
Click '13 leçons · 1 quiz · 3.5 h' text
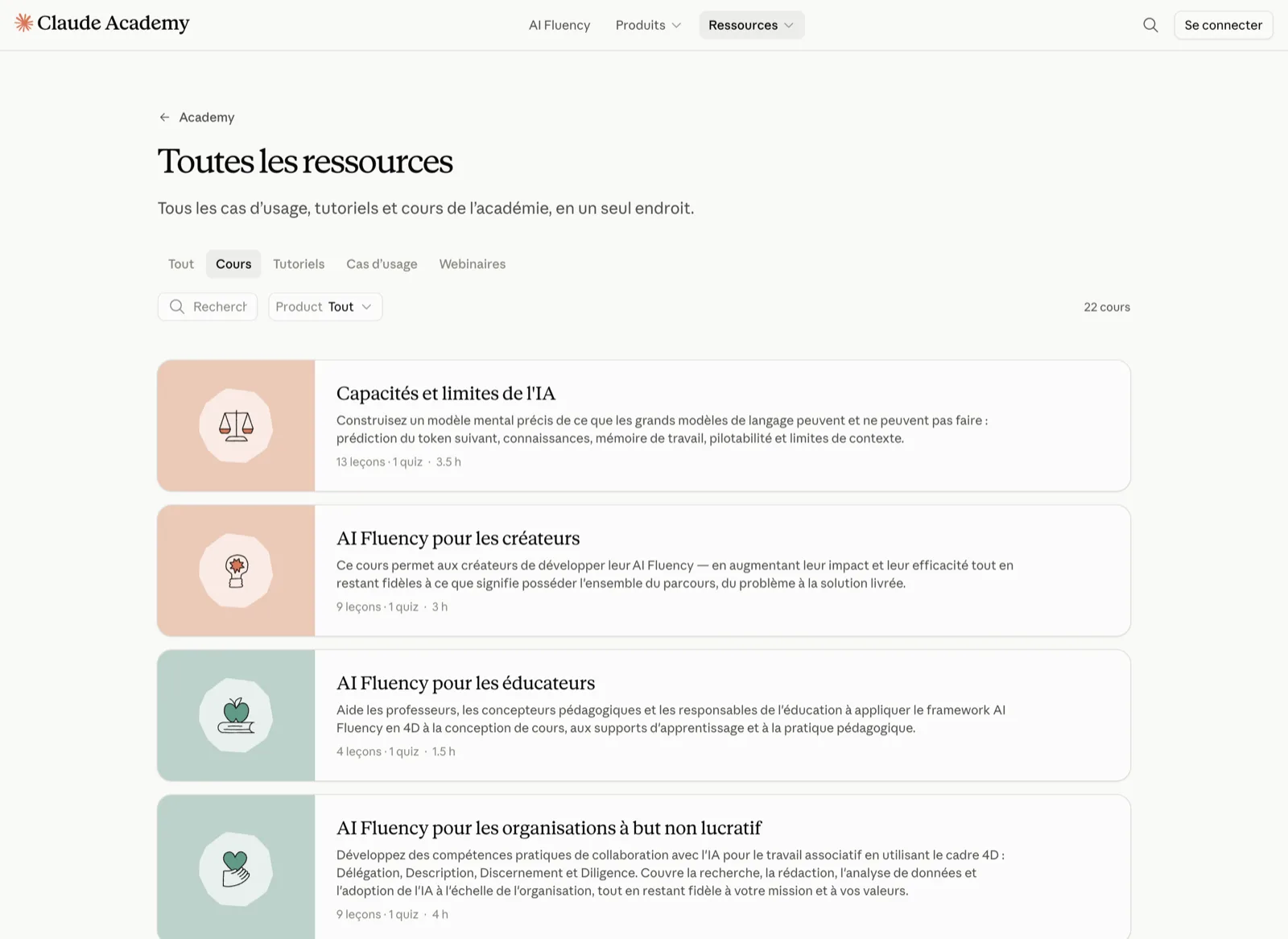coord(398,462)
